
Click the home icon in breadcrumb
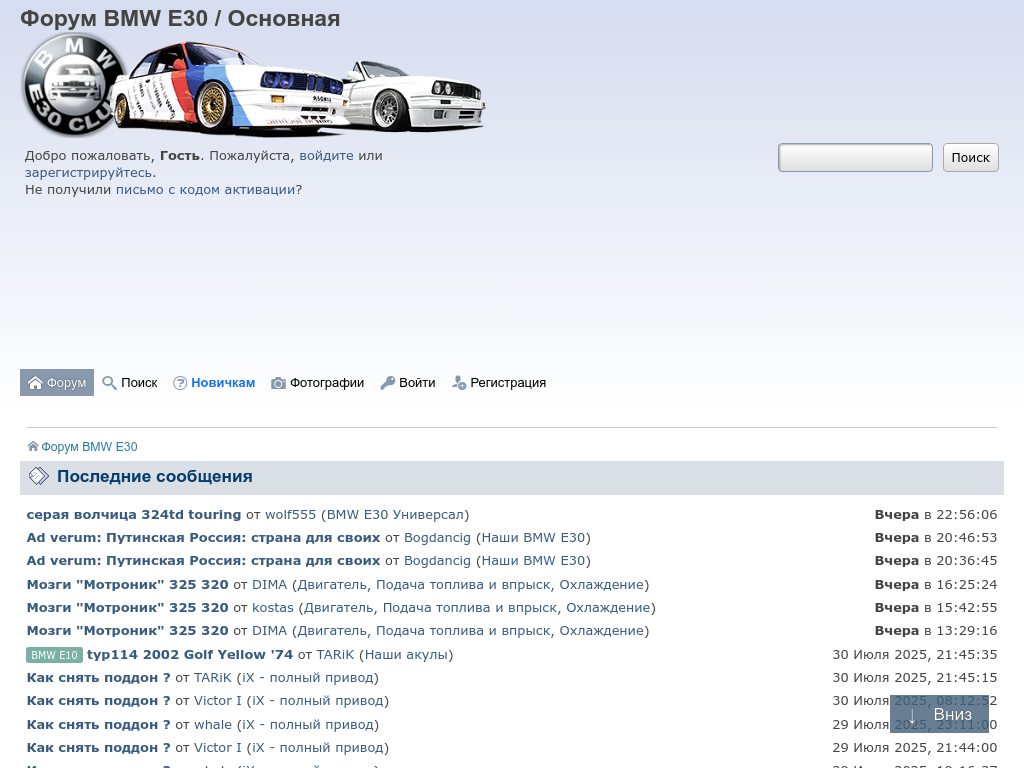point(33,447)
